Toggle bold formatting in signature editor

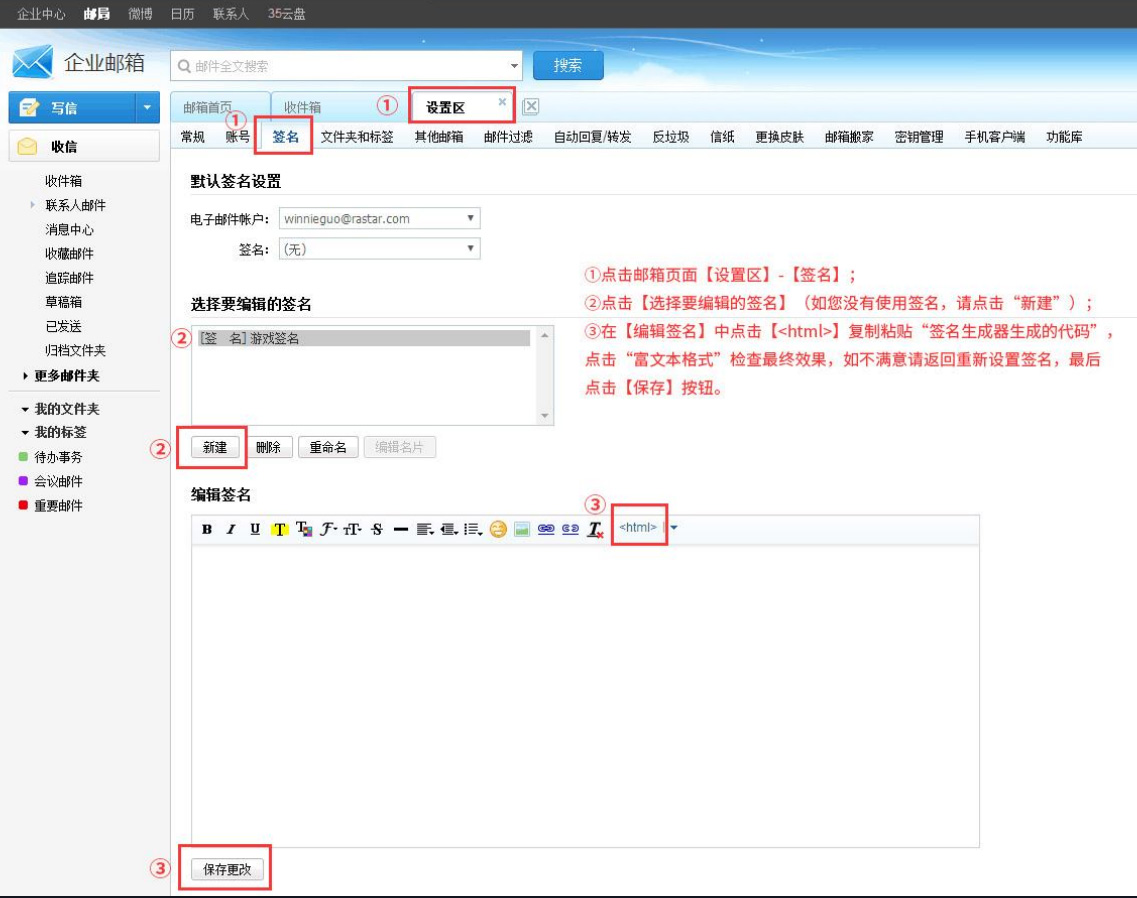207,529
